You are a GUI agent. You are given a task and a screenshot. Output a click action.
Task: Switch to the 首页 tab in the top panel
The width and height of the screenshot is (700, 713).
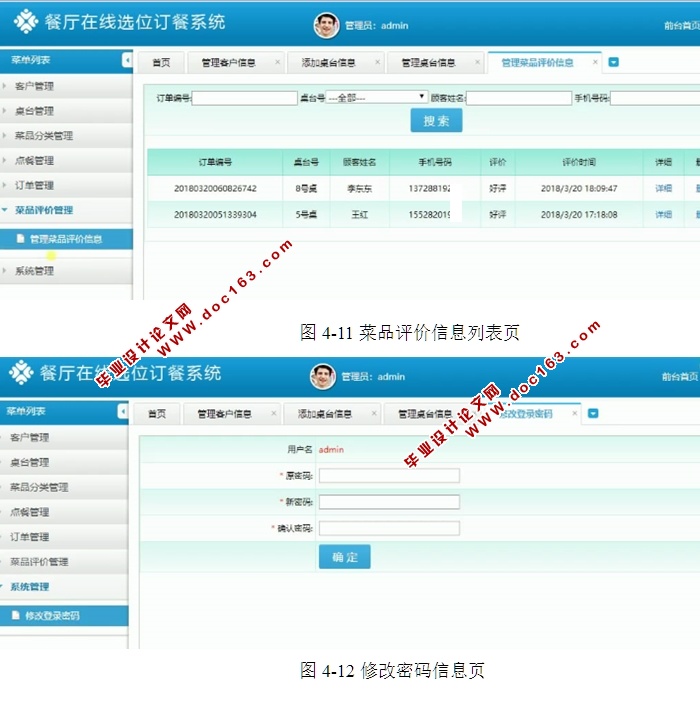161,63
